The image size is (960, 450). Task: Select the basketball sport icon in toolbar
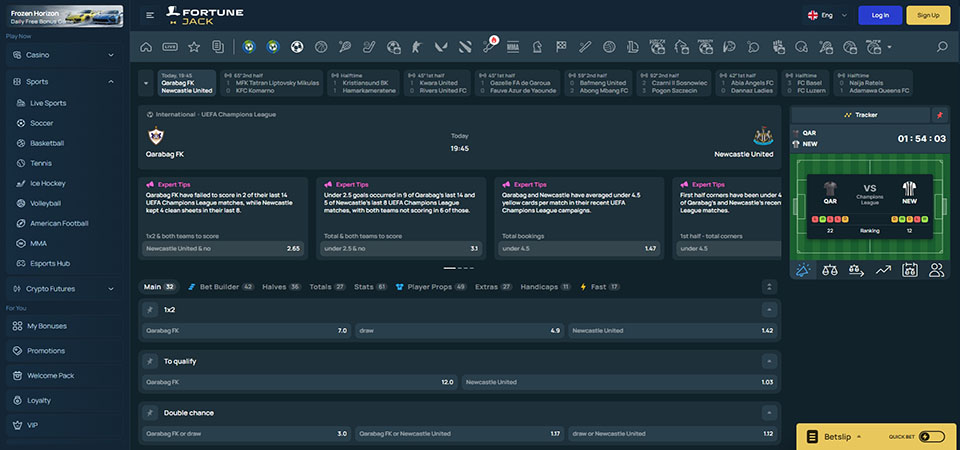pyautogui.click(x=321, y=47)
